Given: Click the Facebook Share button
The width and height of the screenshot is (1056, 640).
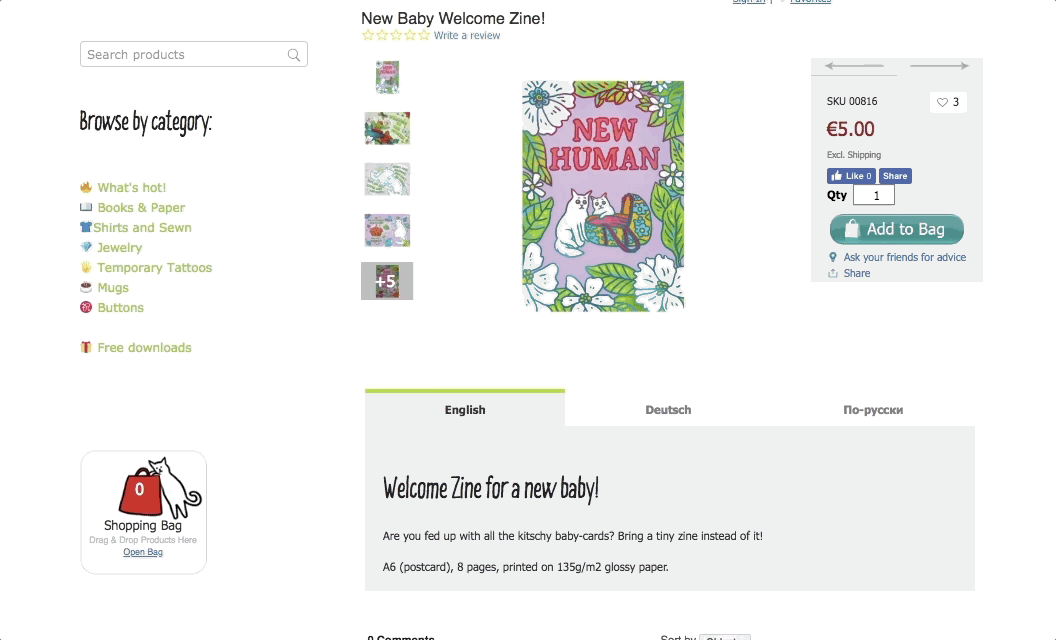Looking at the screenshot, I should click(895, 176).
